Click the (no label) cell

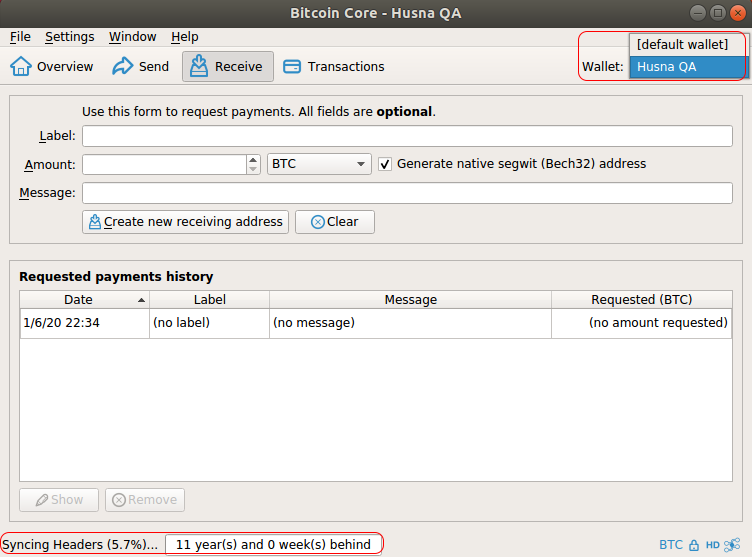(210, 323)
